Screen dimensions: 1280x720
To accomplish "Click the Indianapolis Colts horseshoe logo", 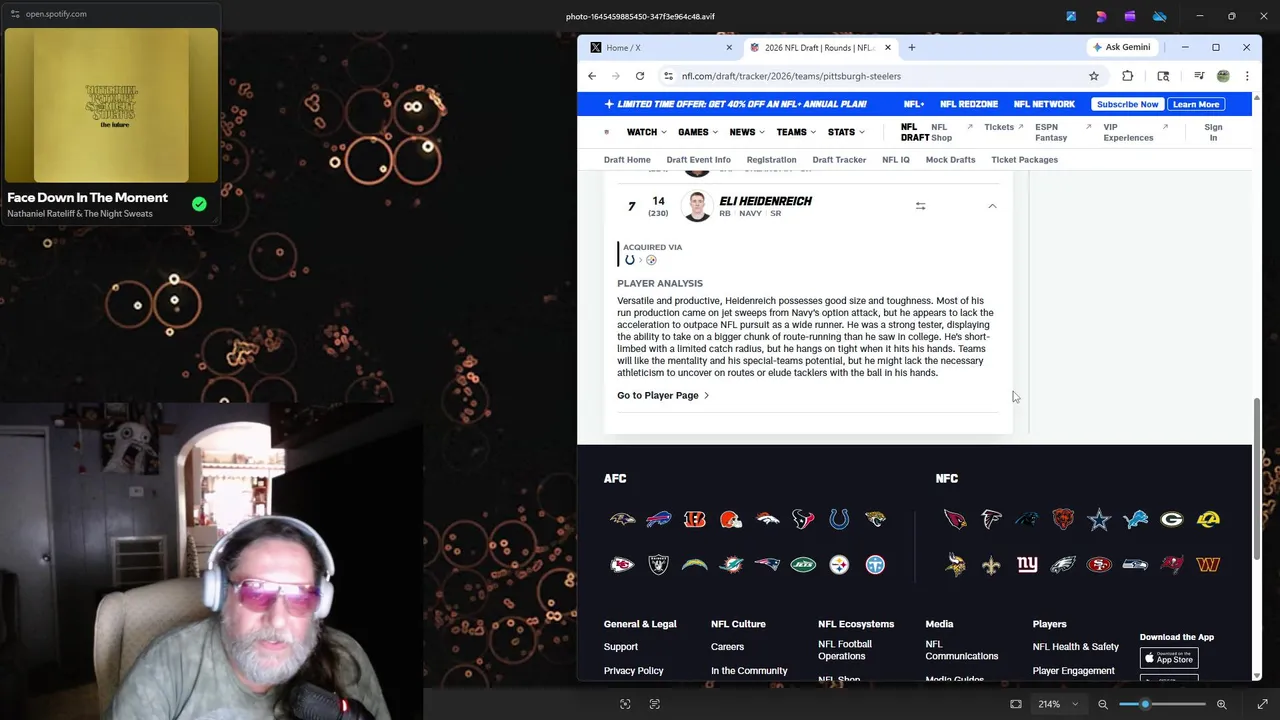I will tap(839, 519).
